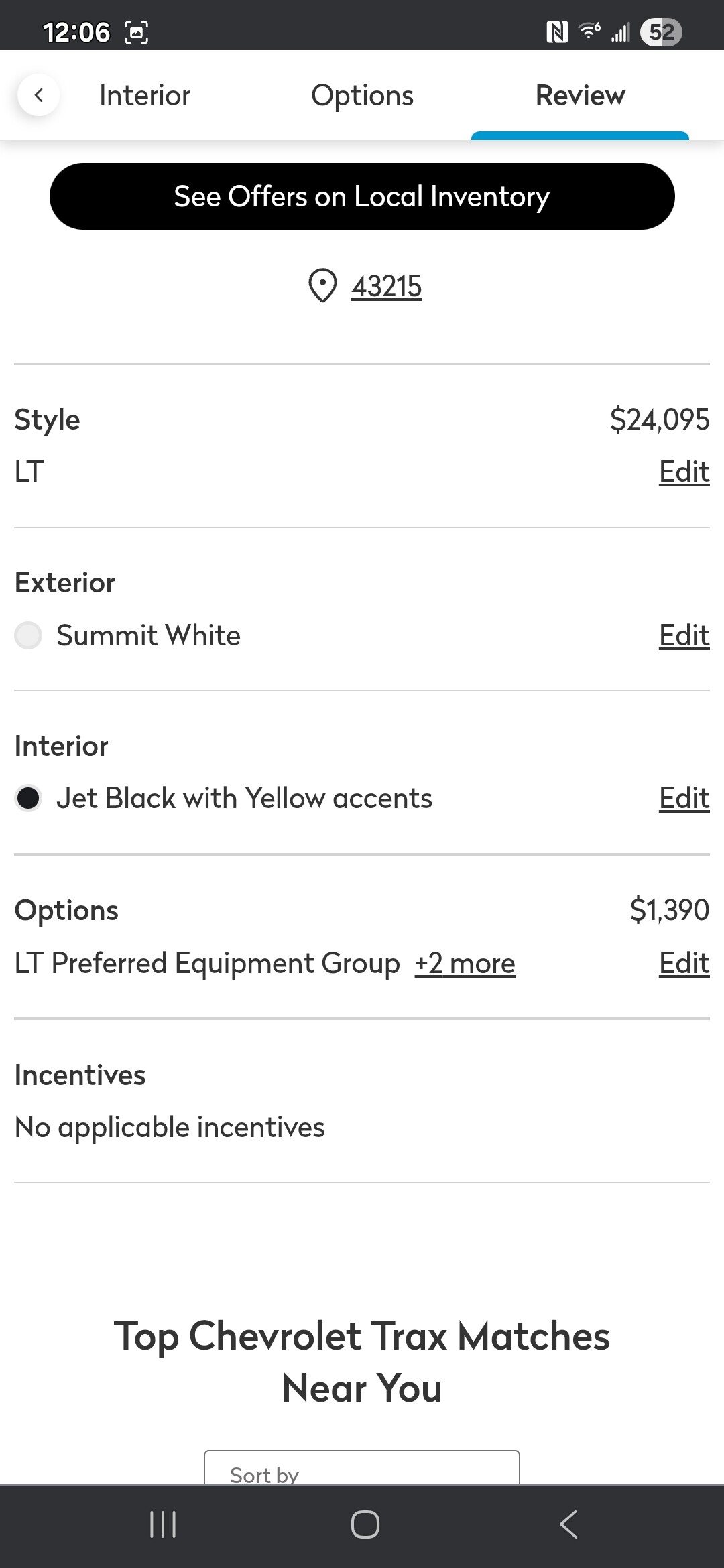Select the Review tab
Viewport: 724px width, 1568px height.
tap(580, 96)
